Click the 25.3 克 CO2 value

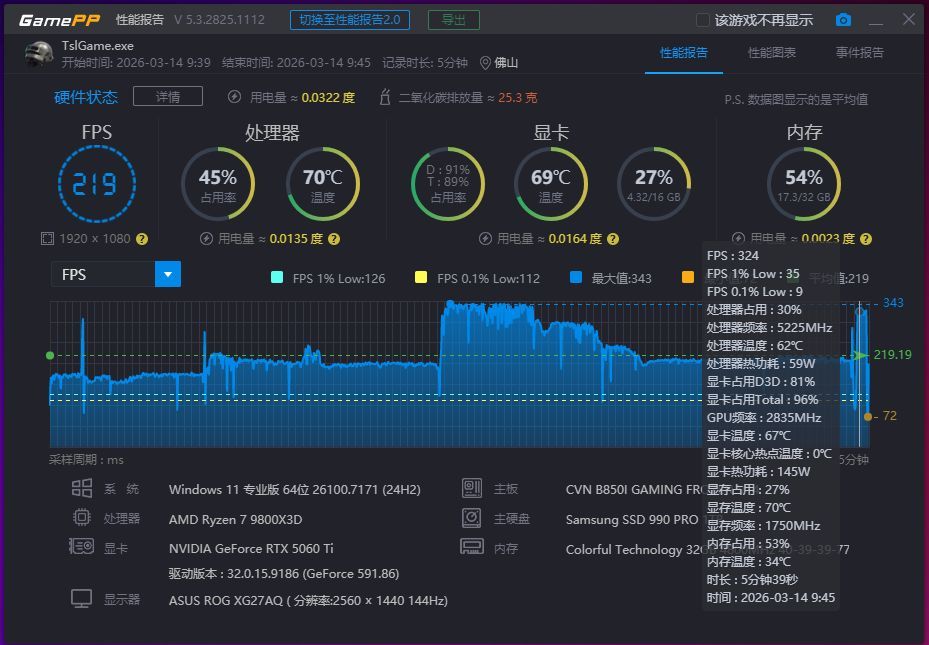[x=517, y=97]
